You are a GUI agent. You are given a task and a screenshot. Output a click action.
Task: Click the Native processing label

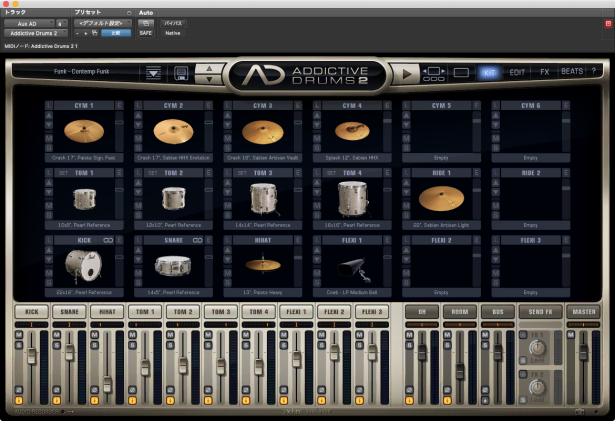(173, 33)
